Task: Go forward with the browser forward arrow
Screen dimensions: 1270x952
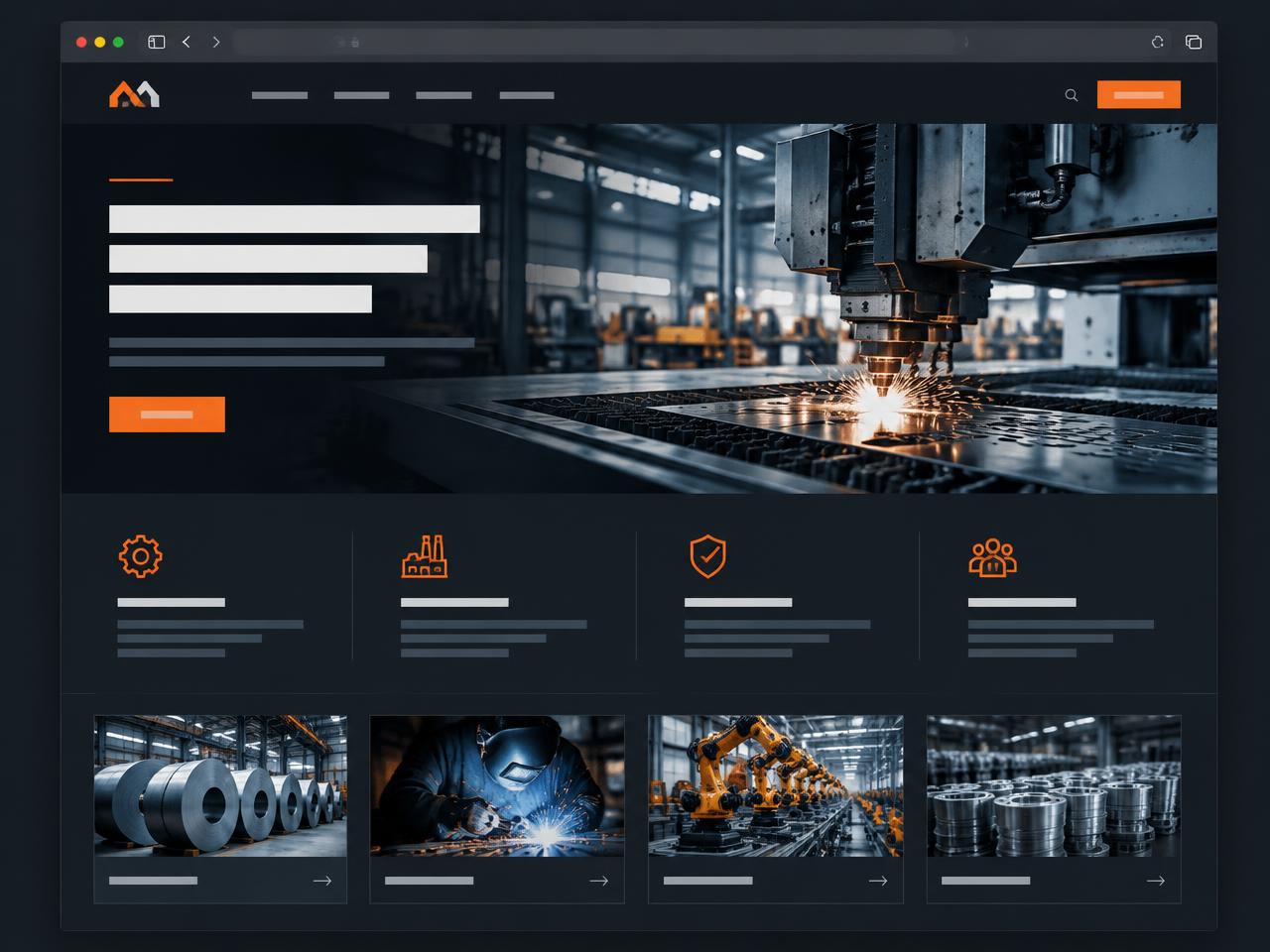Action: point(216,42)
